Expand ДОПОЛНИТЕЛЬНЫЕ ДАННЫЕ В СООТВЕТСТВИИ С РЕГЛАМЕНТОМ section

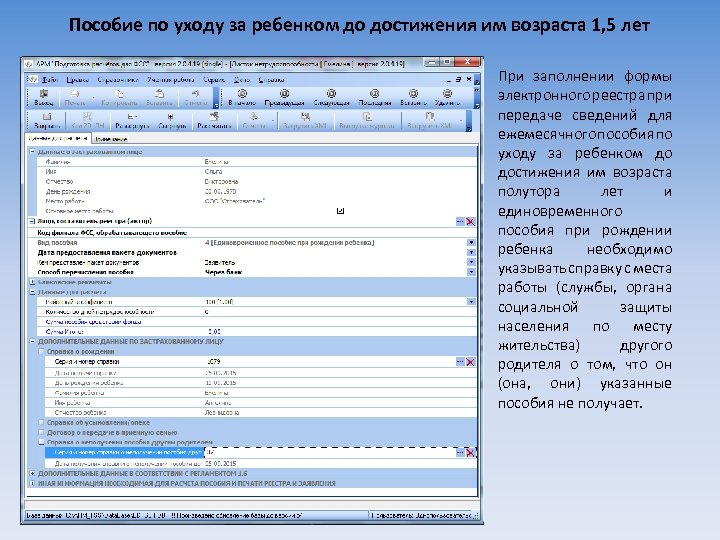click(33, 473)
